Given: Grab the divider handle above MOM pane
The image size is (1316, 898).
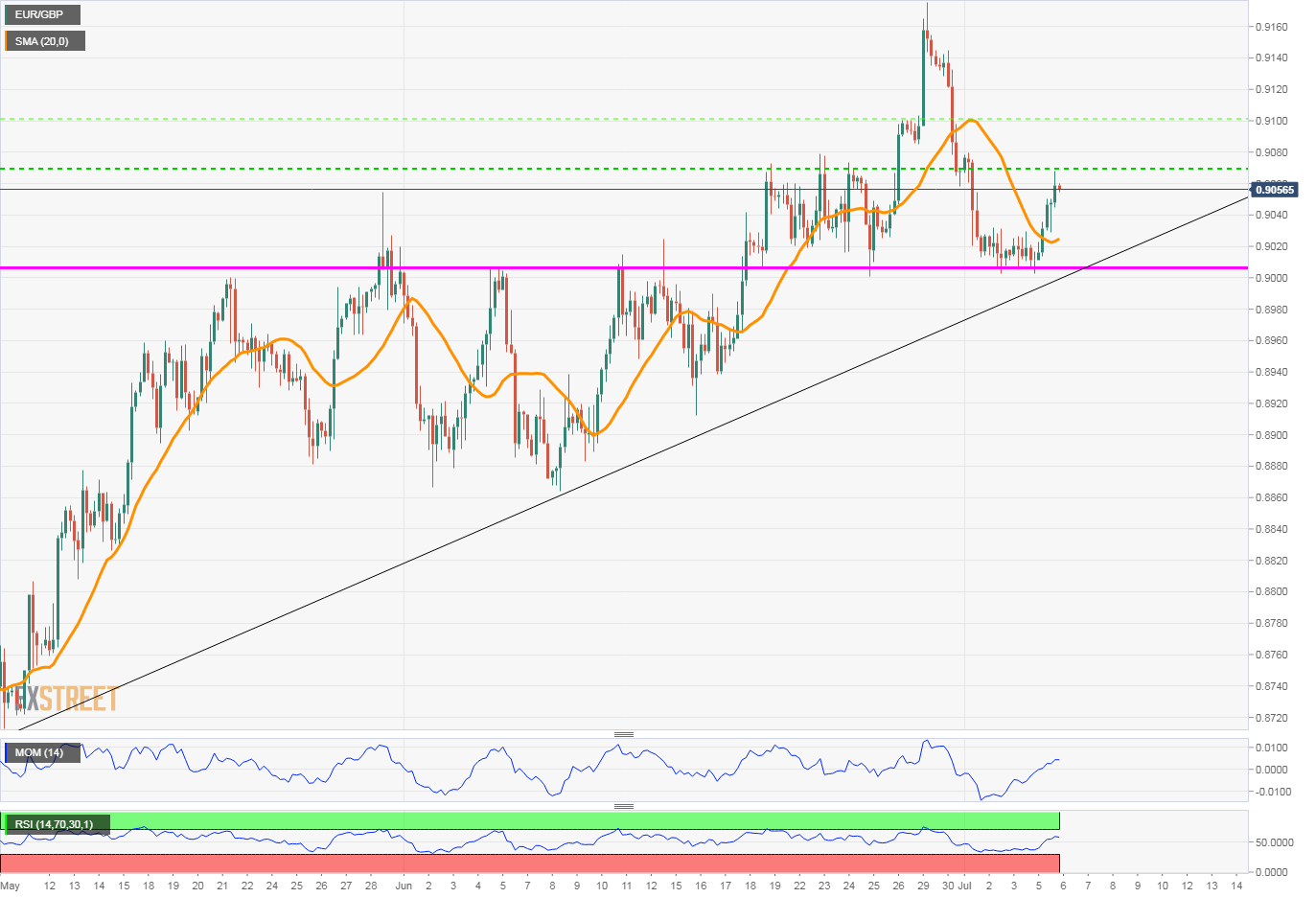Looking at the screenshot, I should (624, 735).
